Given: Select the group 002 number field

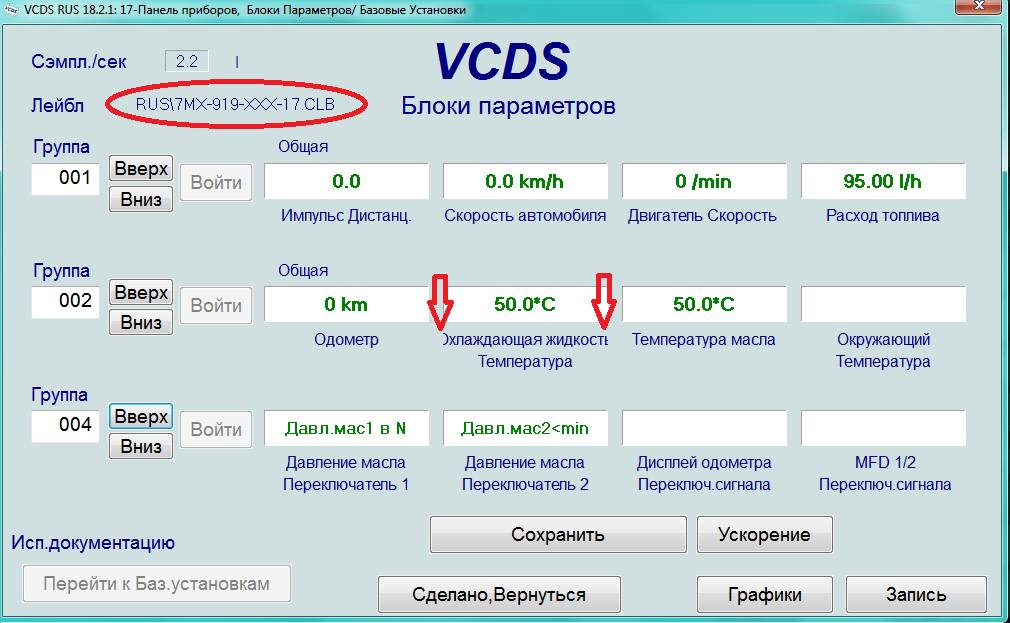Looking at the screenshot, I should (x=66, y=301).
